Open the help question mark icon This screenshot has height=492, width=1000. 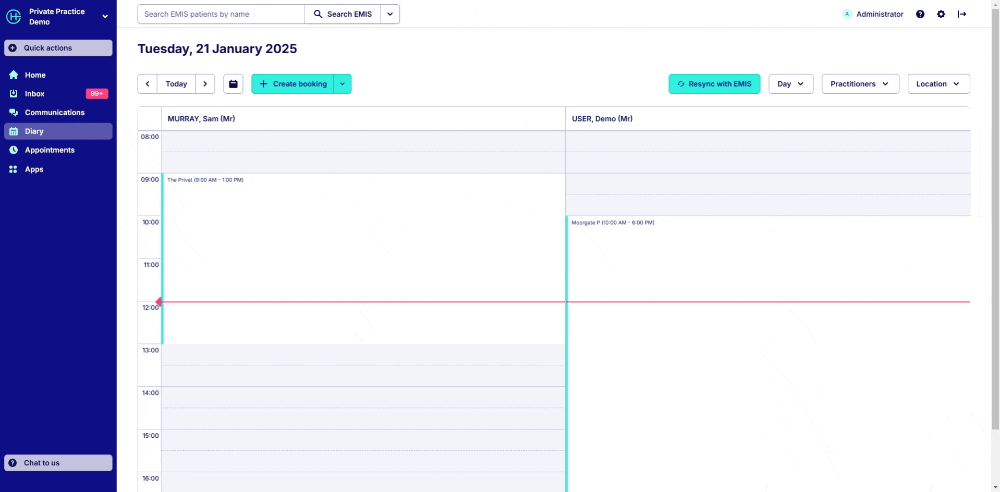coord(920,14)
